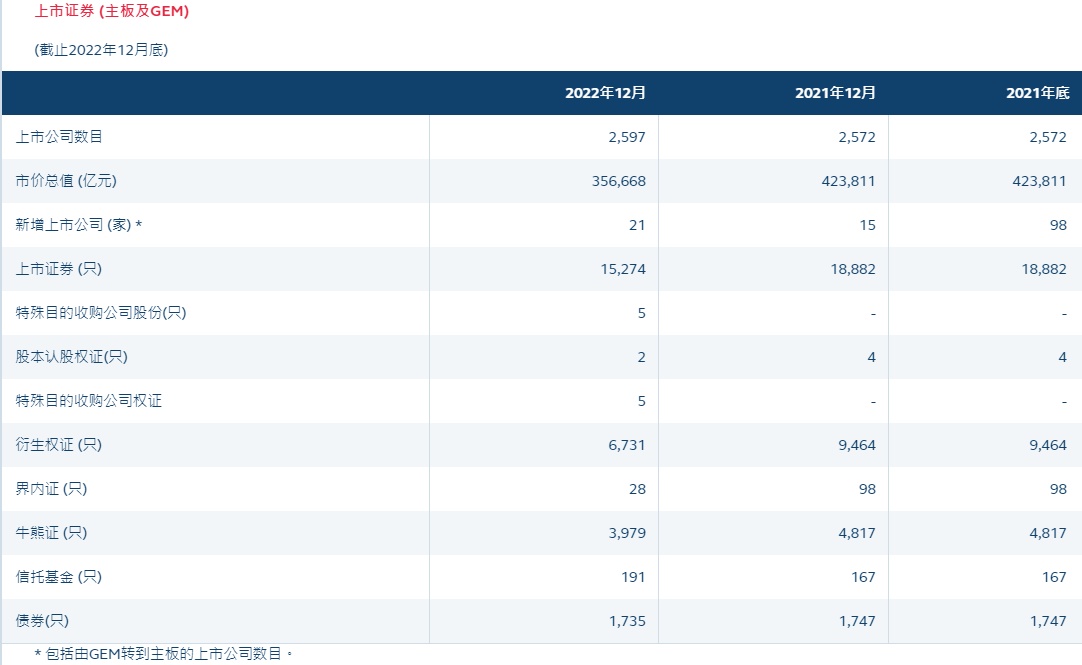Image resolution: width=1082 pixels, height=665 pixels.
Task: Click the 上市证券 (主板及GEM) title
Action: (x=112, y=12)
